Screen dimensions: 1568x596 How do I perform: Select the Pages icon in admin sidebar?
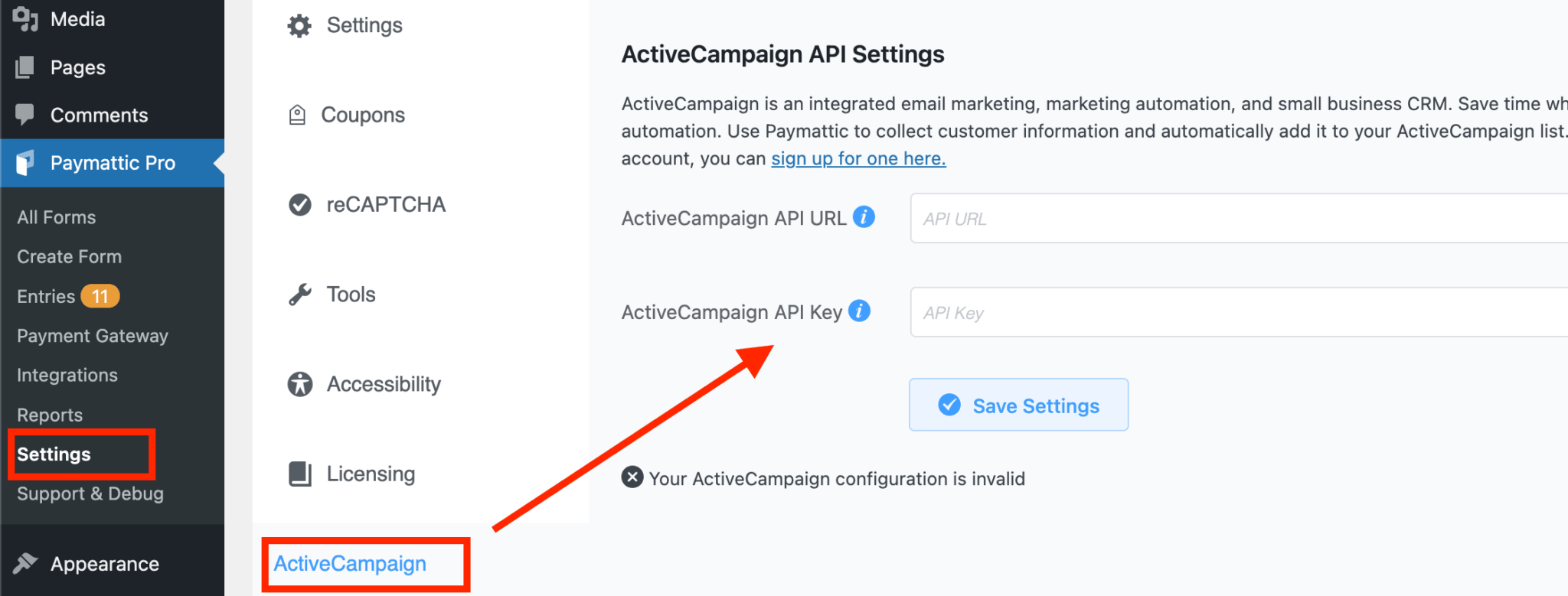(24, 67)
